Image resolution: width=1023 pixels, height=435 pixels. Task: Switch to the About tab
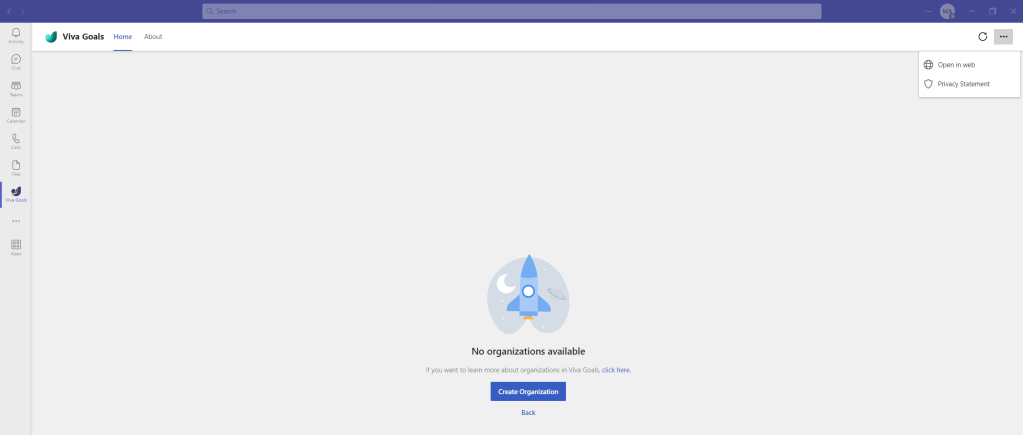[153, 37]
